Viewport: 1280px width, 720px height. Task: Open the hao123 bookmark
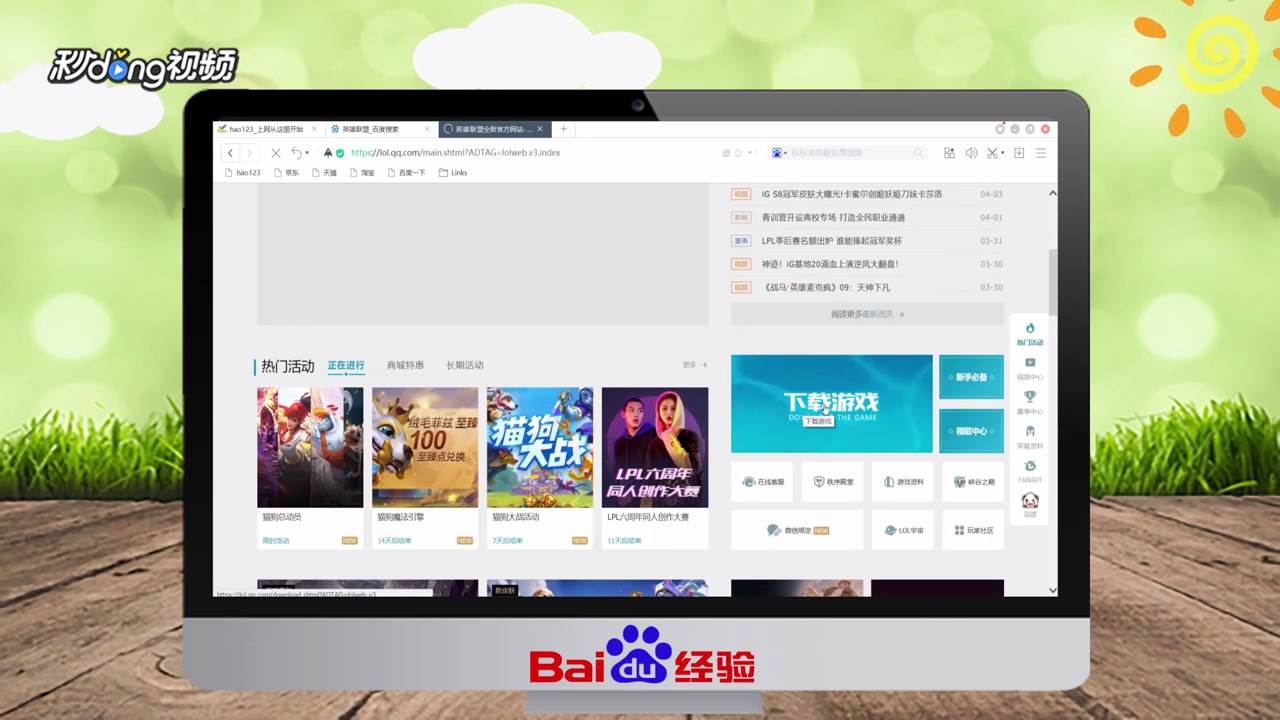click(243, 173)
